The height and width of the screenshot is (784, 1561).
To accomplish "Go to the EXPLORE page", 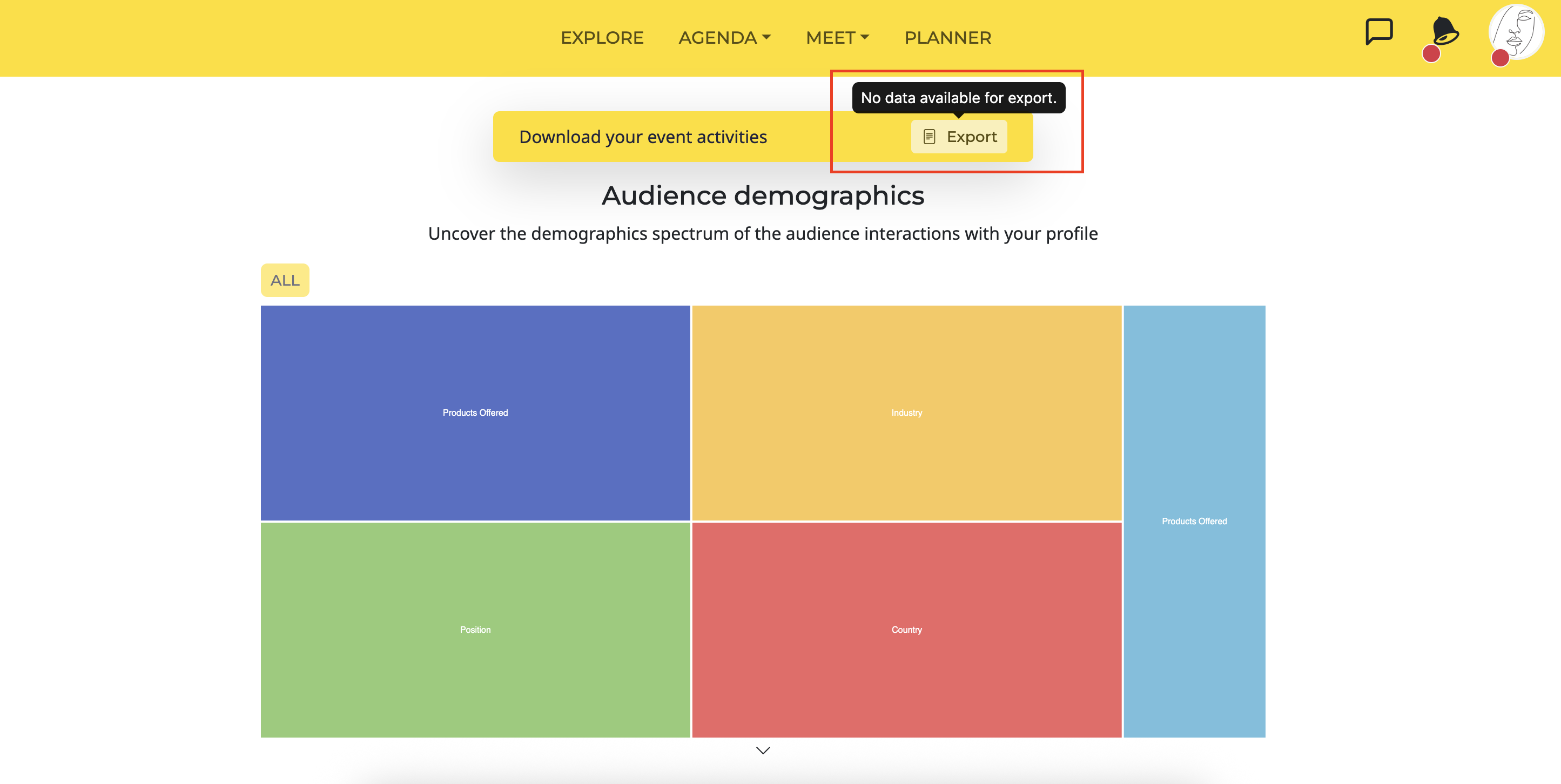I will 602,38.
